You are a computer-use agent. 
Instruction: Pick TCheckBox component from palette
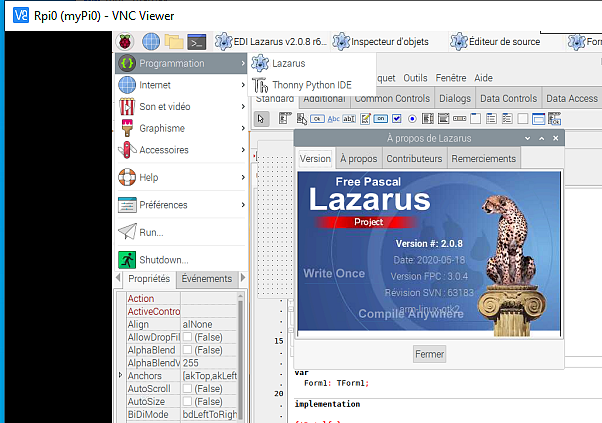[x=397, y=119]
